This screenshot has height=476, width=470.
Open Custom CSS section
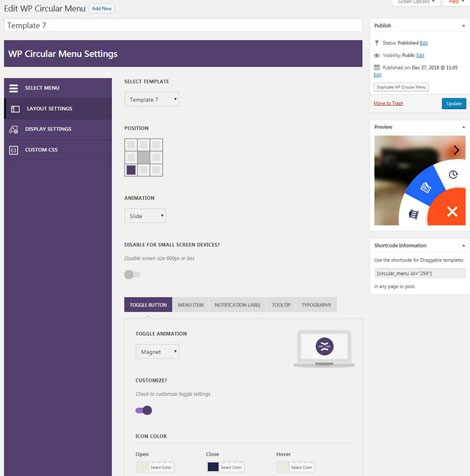point(58,150)
